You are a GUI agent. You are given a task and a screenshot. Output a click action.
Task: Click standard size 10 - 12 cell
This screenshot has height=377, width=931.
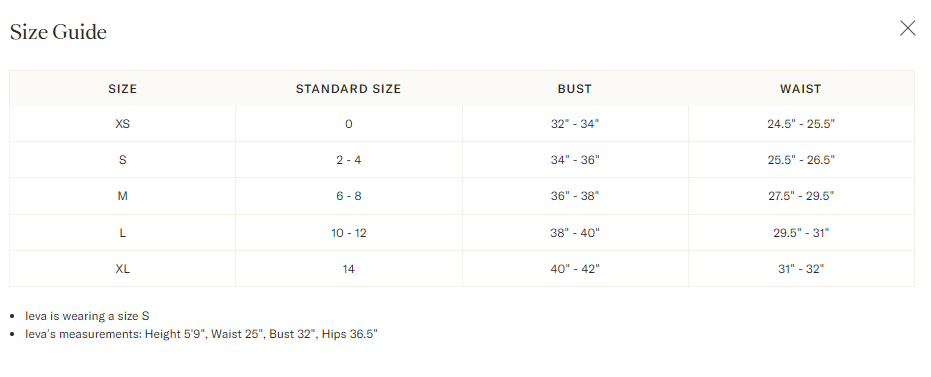[349, 233]
